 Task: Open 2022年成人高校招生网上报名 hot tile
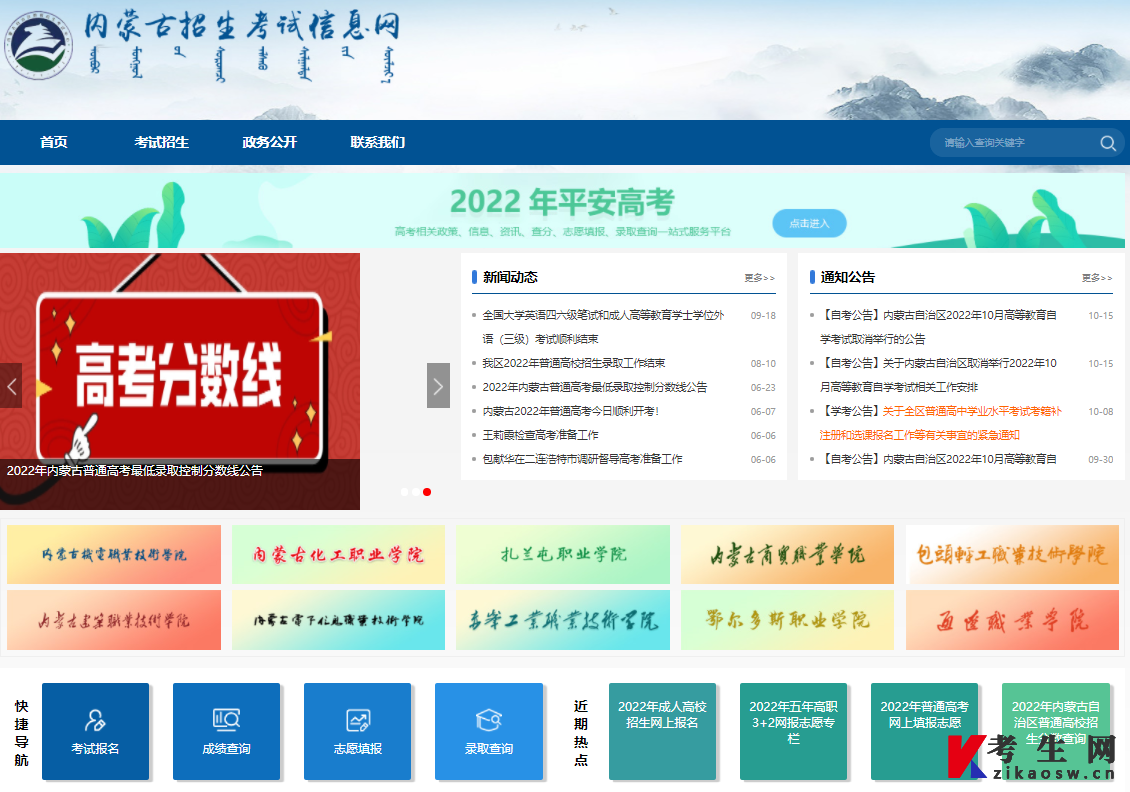(662, 731)
